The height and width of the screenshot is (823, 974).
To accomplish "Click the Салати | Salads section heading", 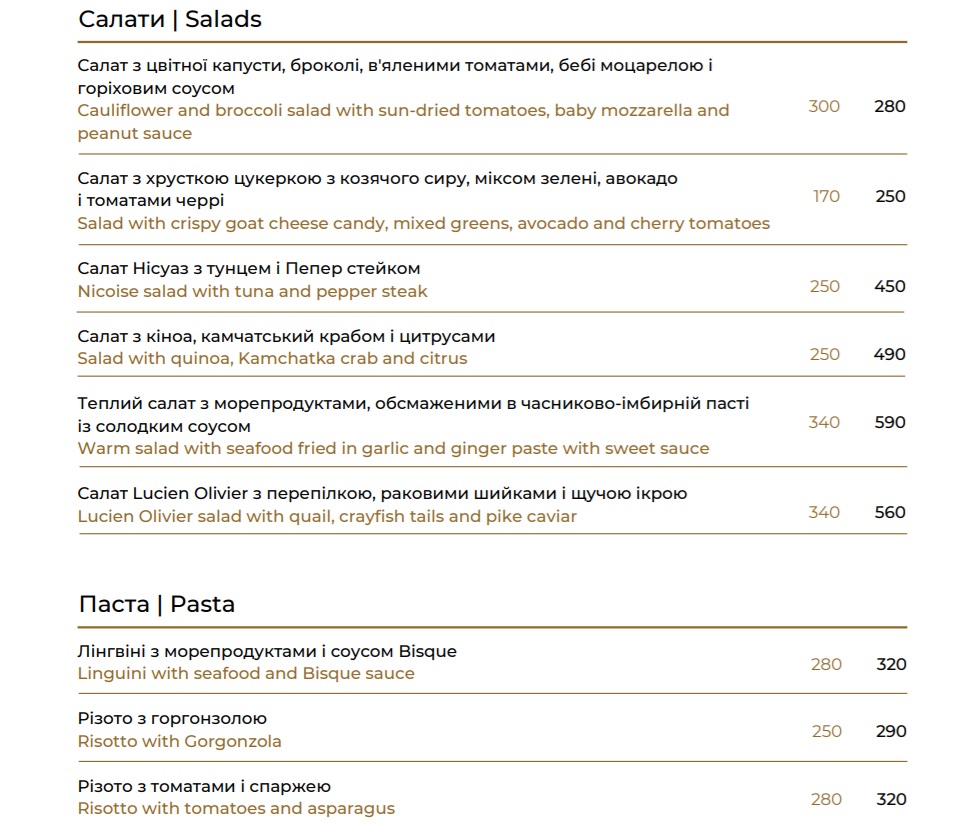I will coord(170,19).
